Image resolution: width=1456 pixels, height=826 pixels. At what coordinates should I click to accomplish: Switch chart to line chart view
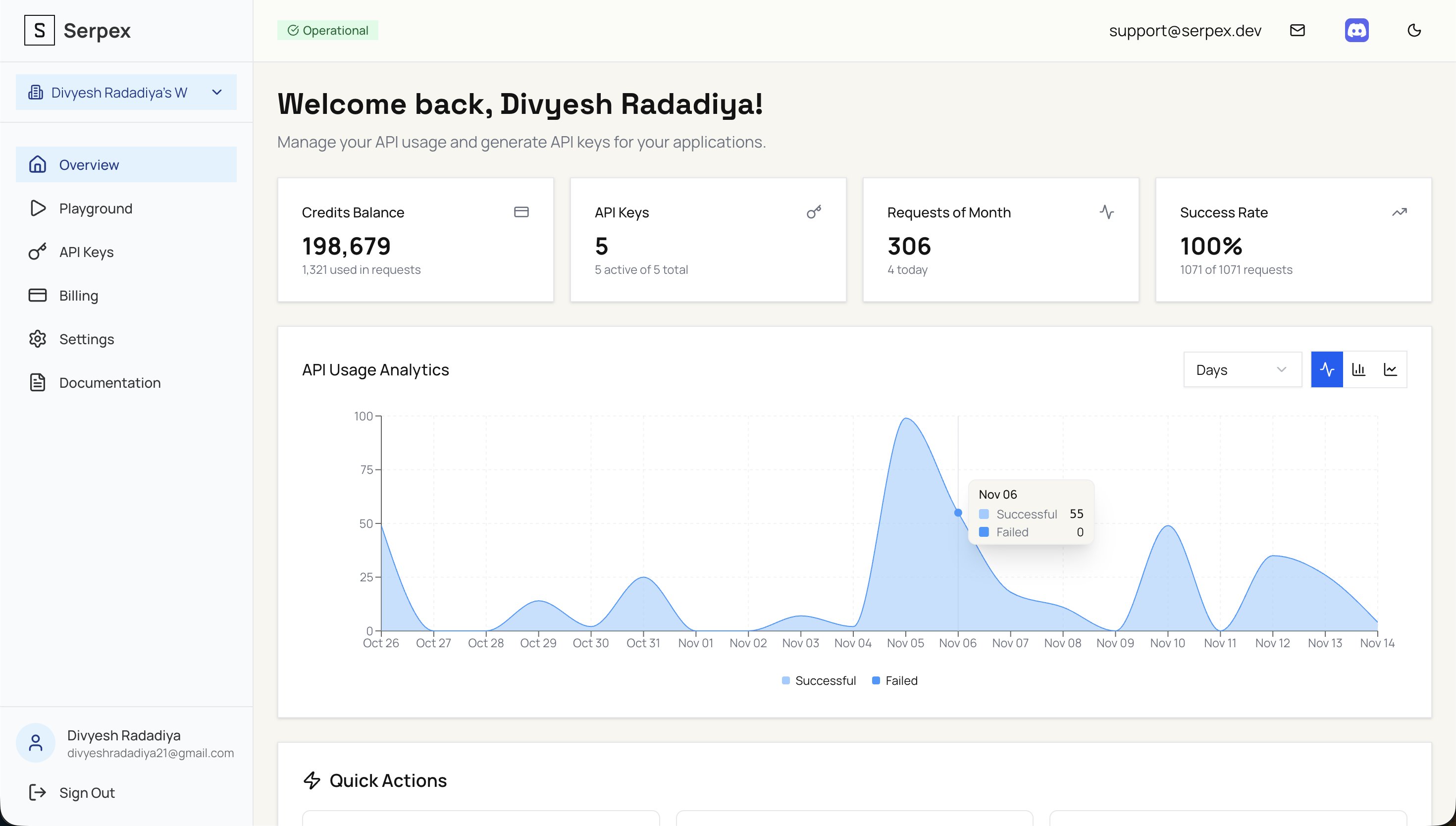point(1390,369)
